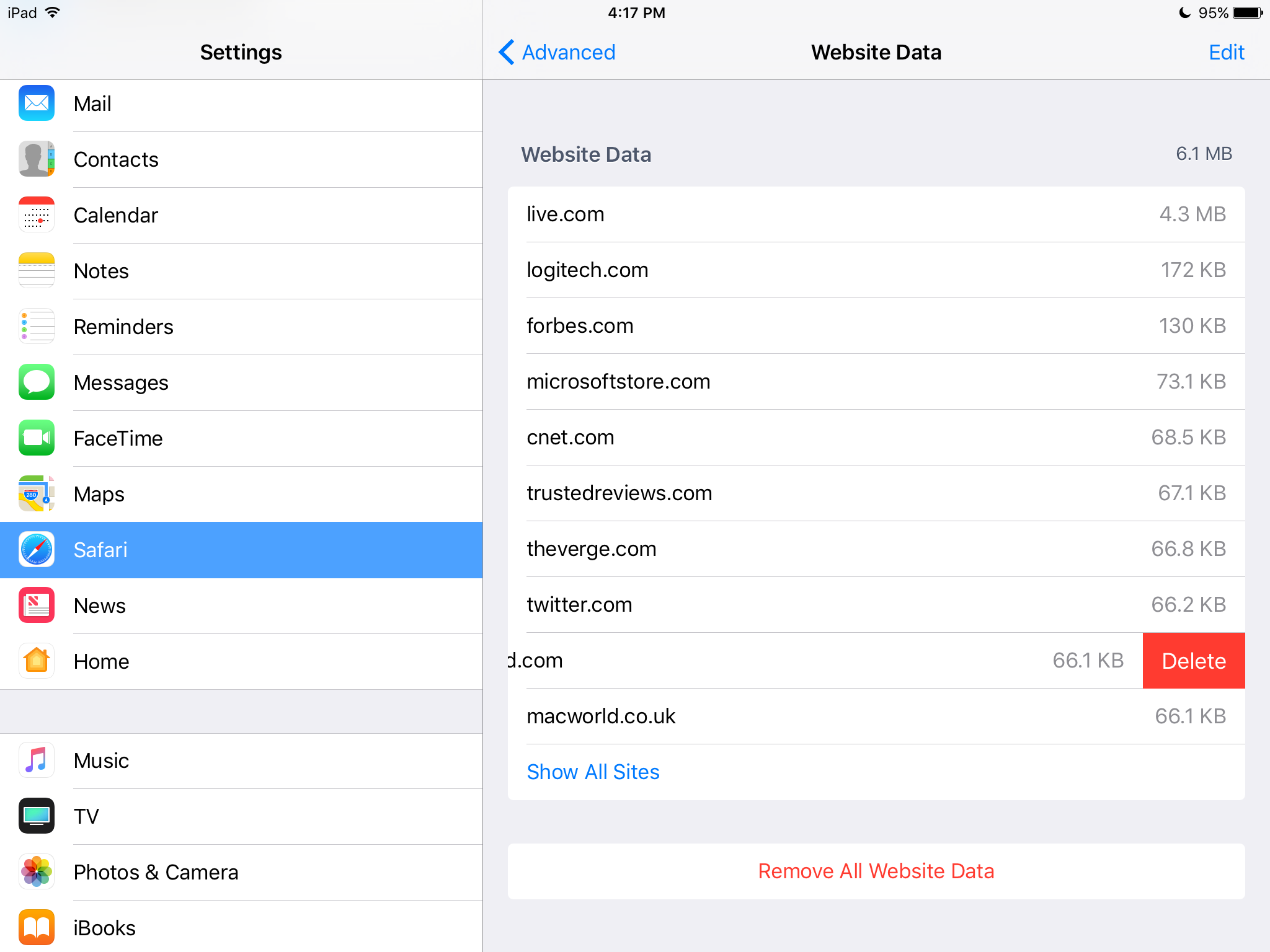Expand list with Show All Sites
The height and width of the screenshot is (952, 1270).
coord(593,772)
